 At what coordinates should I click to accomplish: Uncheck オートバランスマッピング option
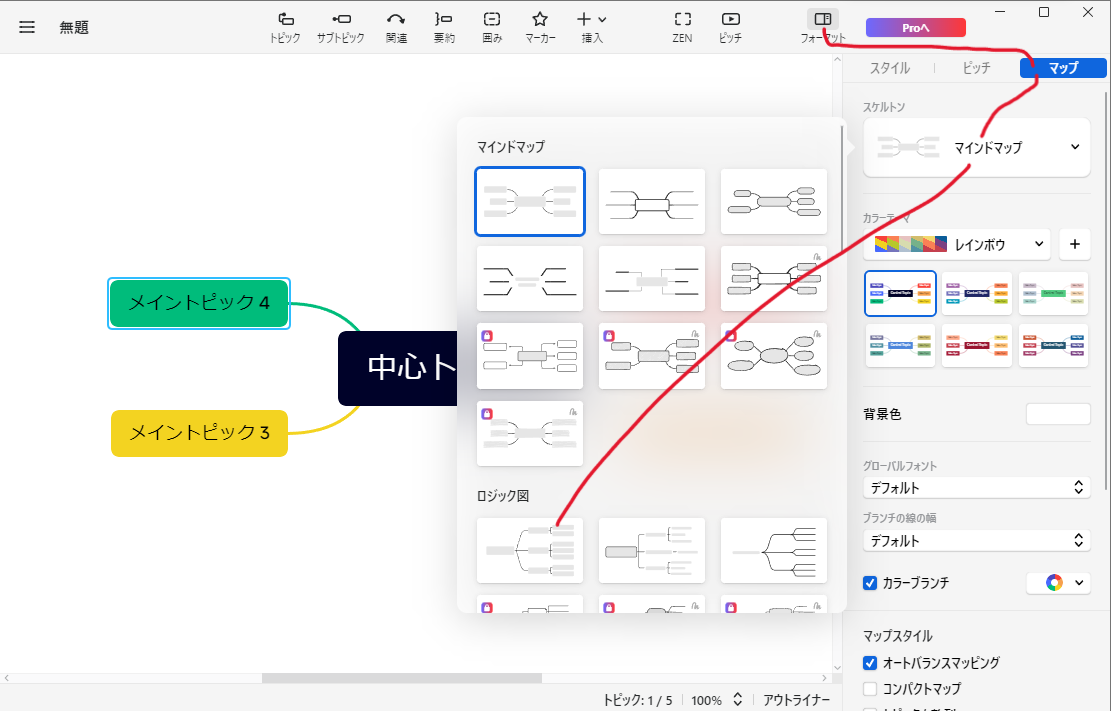(870, 663)
